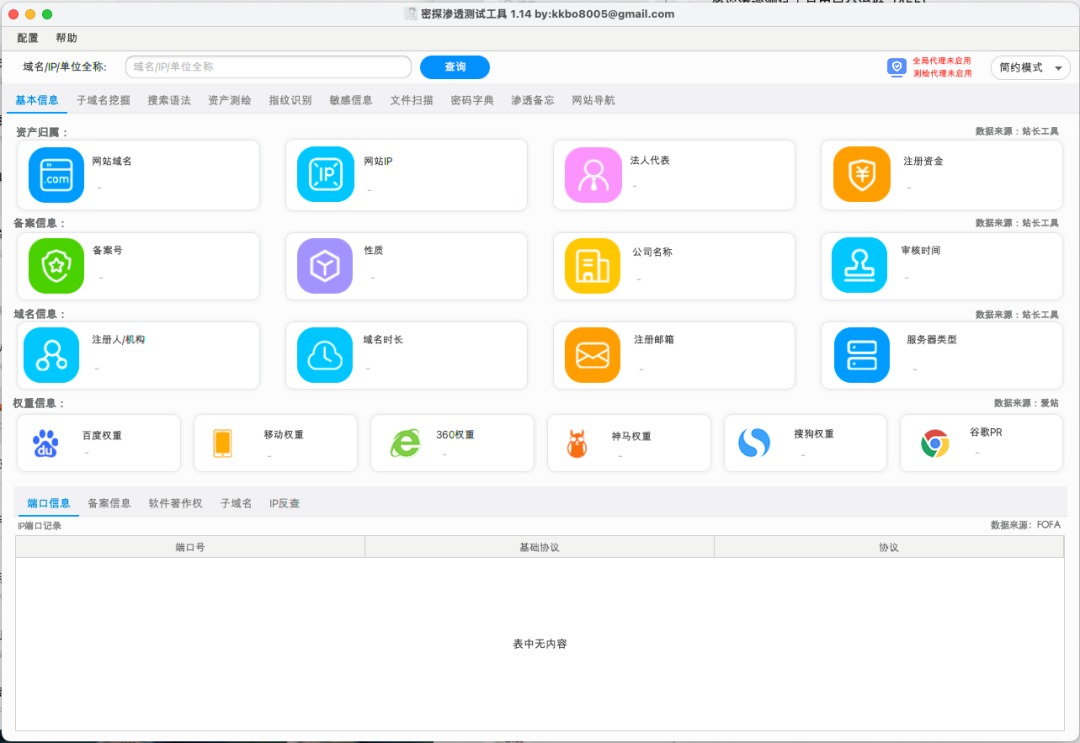Click the 神马权重 icon
This screenshot has width=1080, height=743.
[577, 443]
